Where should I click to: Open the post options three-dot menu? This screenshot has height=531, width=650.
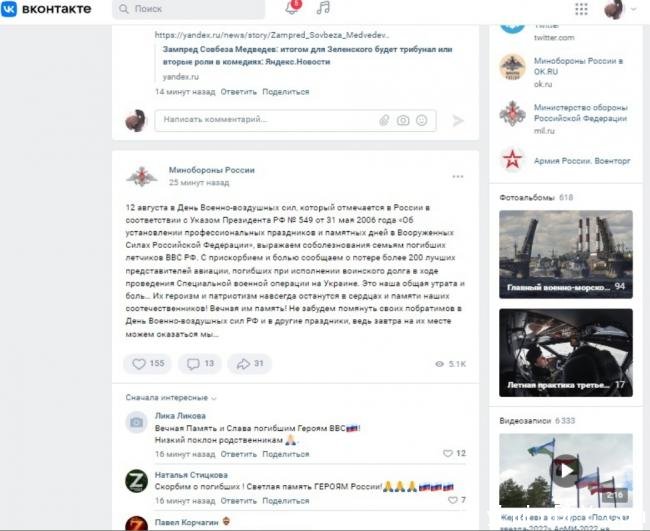458,177
